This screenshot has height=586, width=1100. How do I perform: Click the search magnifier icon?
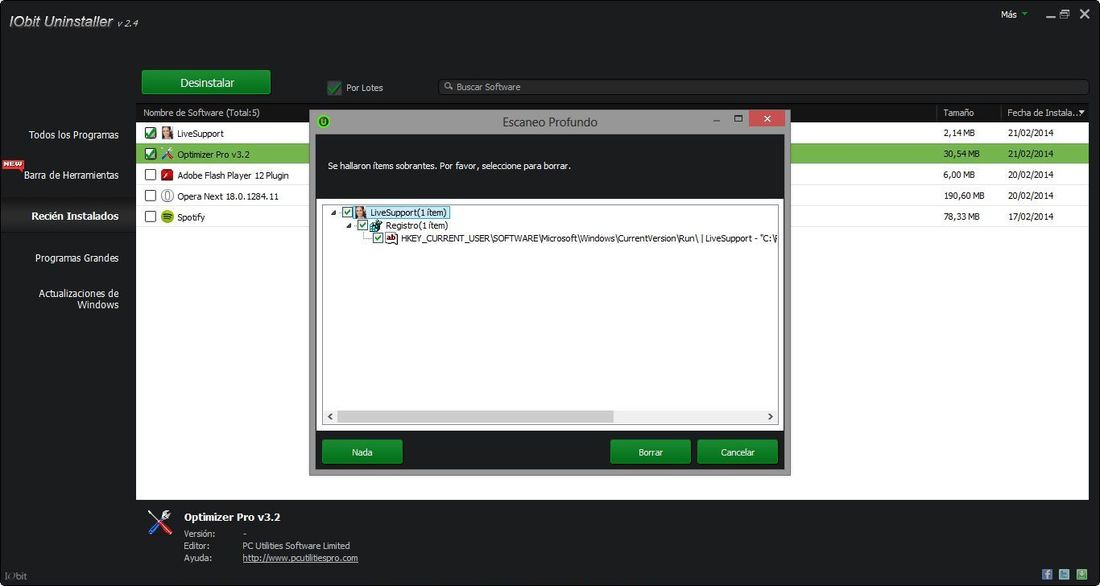pyautogui.click(x=449, y=86)
